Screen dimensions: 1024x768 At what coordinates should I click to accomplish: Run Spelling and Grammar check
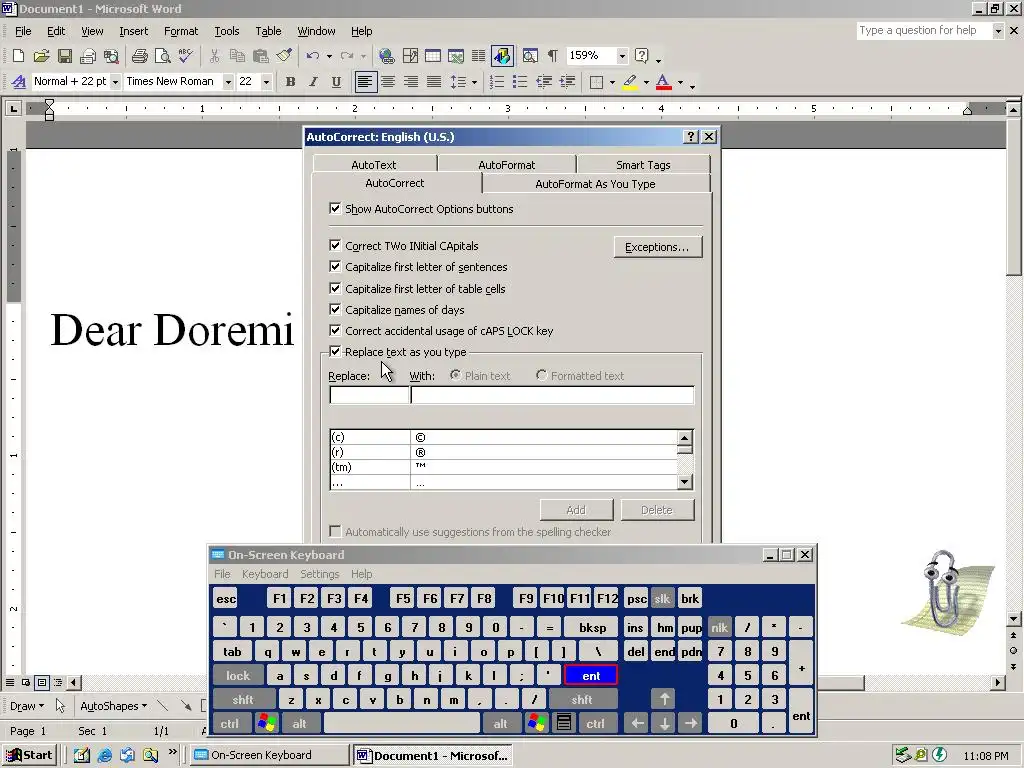185,56
